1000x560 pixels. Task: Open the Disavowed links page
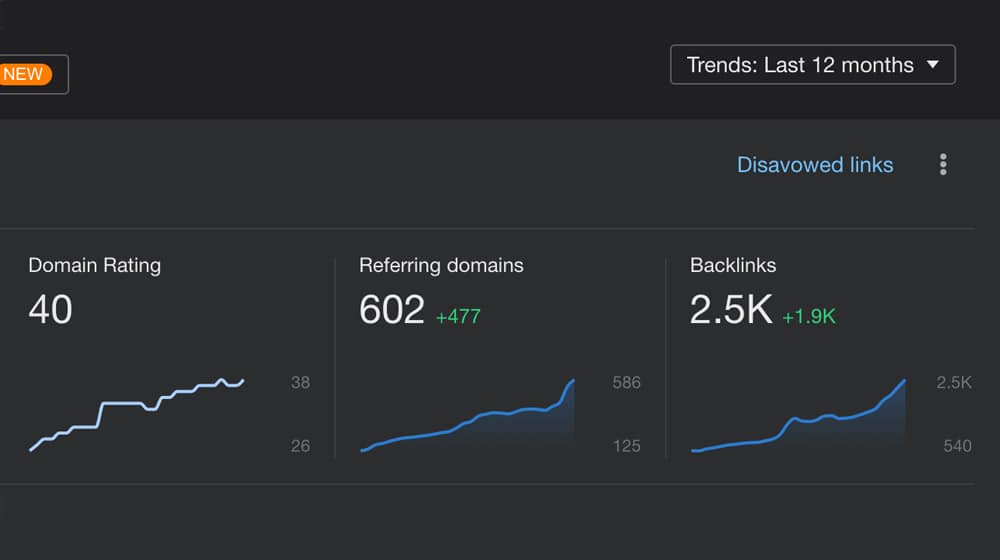tap(814, 165)
